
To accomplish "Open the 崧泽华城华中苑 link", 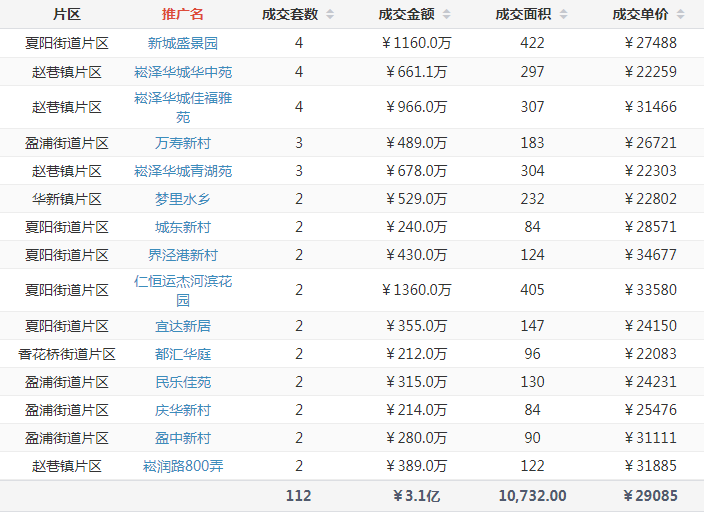I will click(x=183, y=72).
